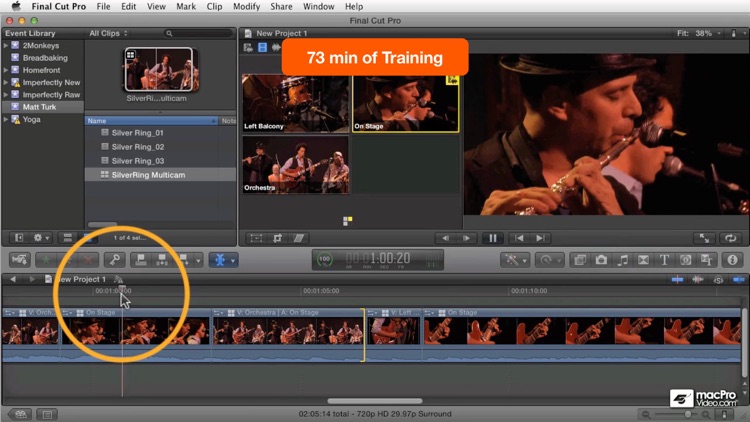Select the Matt Turk event
This screenshot has height=422, width=750.
(x=43, y=107)
